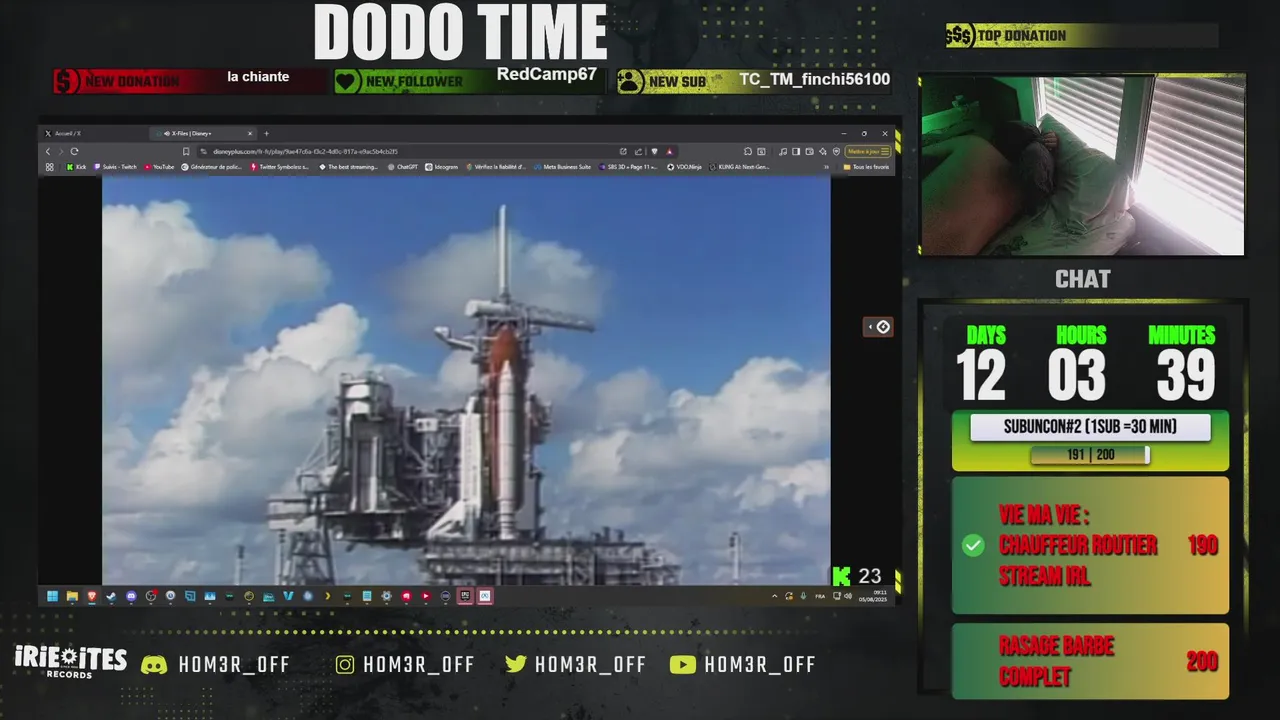Bookmark this page with the bookmark icon
This screenshot has height=720, width=1280.
point(185,151)
